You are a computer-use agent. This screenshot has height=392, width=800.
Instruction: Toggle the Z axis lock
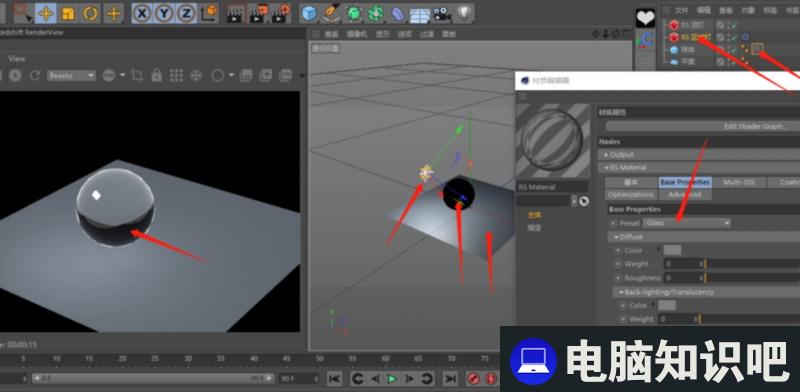click(186, 13)
